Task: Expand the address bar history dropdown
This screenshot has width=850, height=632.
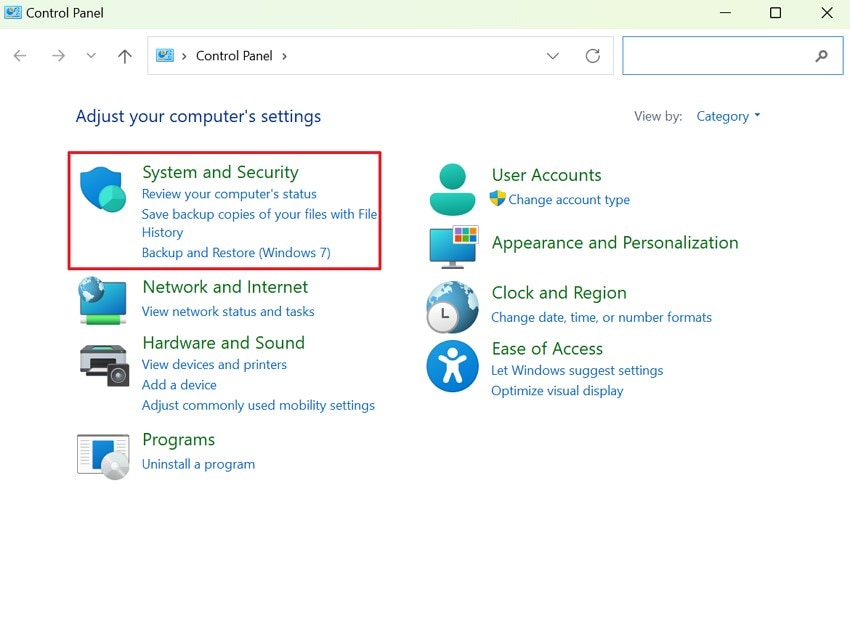Action: point(552,56)
